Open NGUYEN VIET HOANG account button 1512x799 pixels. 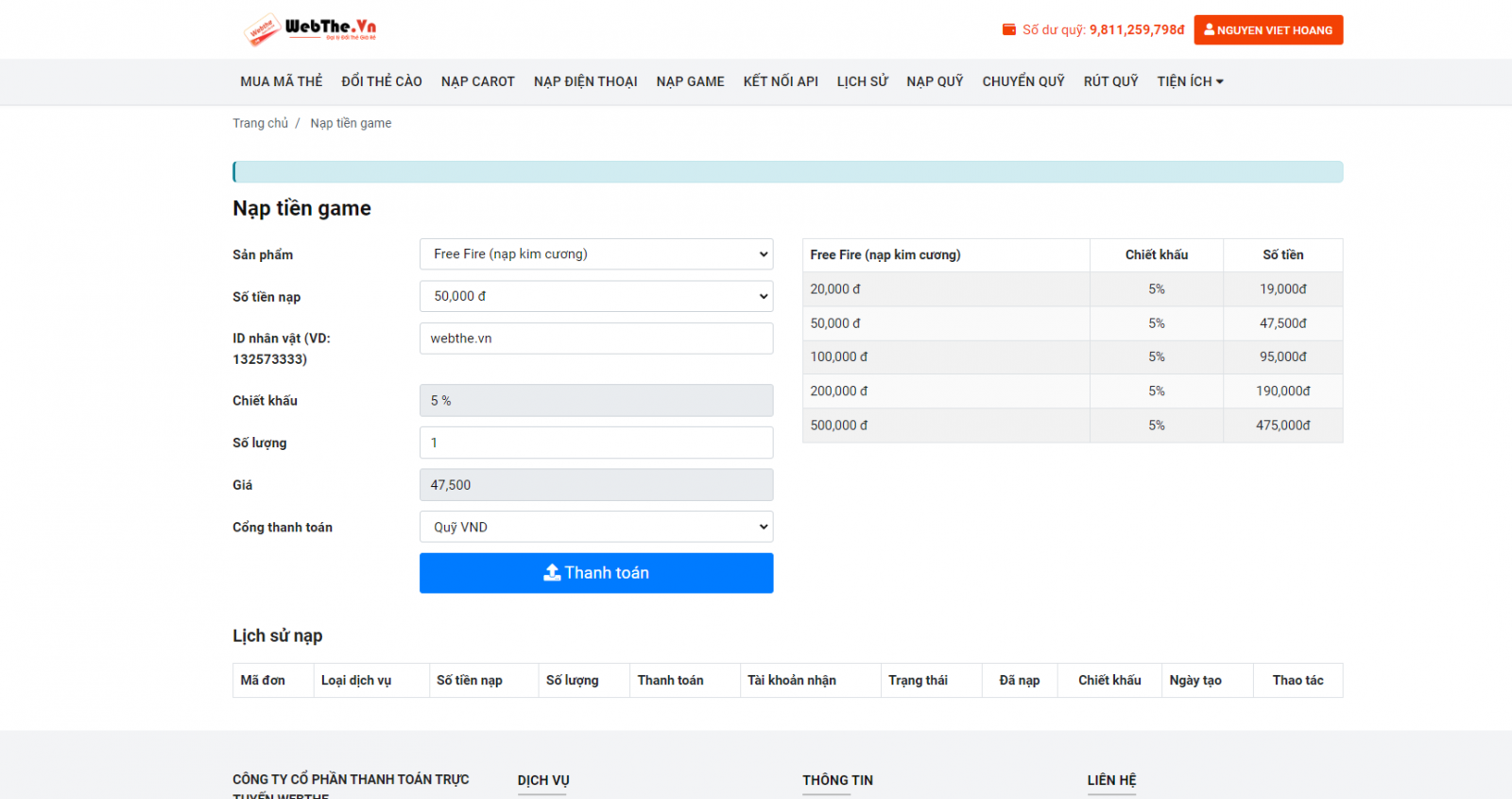tap(1268, 29)
